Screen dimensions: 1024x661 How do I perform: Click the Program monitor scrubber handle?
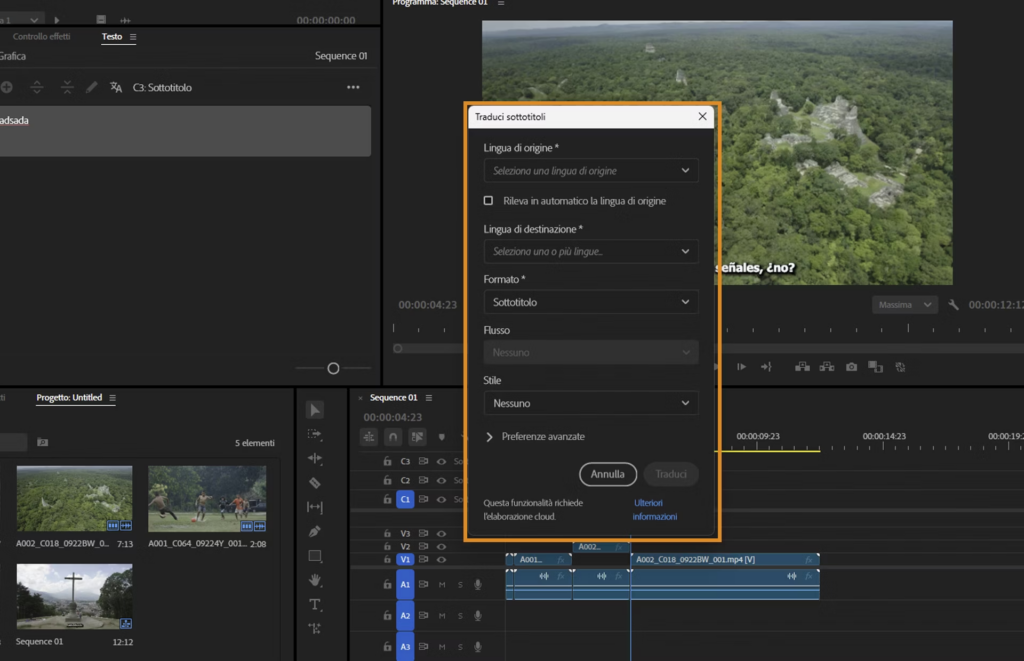point(397,349)
